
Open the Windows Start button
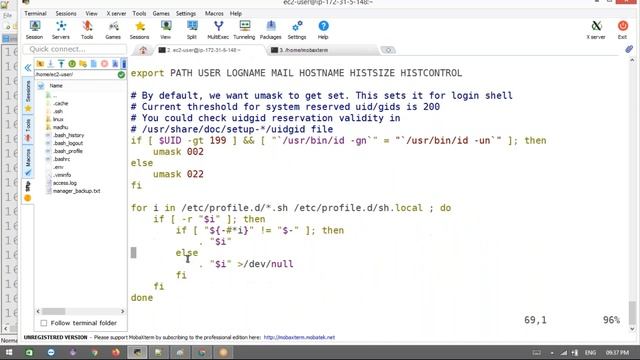[8, 352]
